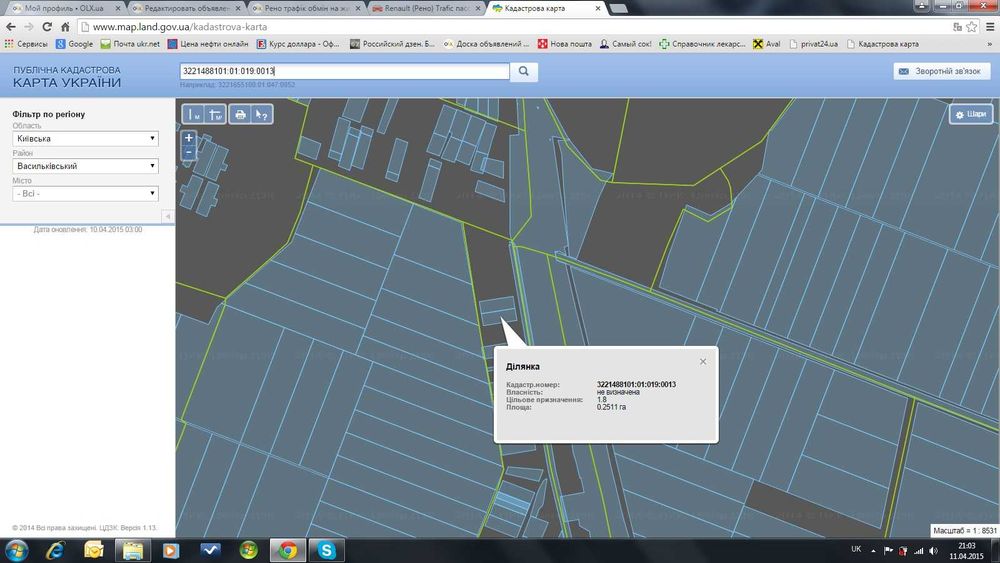This screenshot has width=1000, height=563.
Task: Switch to Рено трафік обмін tab
Action: pos(306,8)
